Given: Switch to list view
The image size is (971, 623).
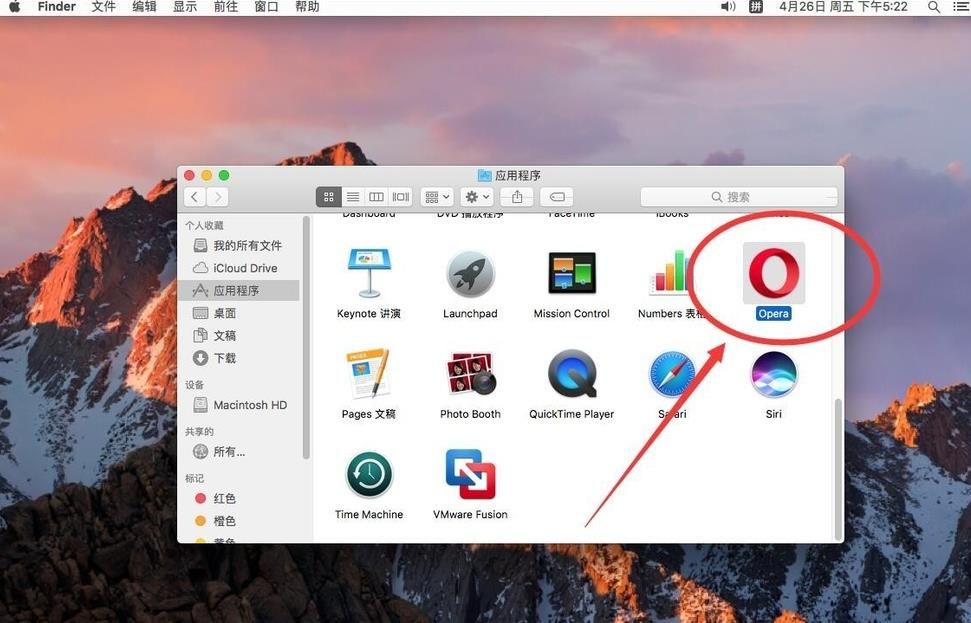Looking at the screenshot, I should pos(352,197).
